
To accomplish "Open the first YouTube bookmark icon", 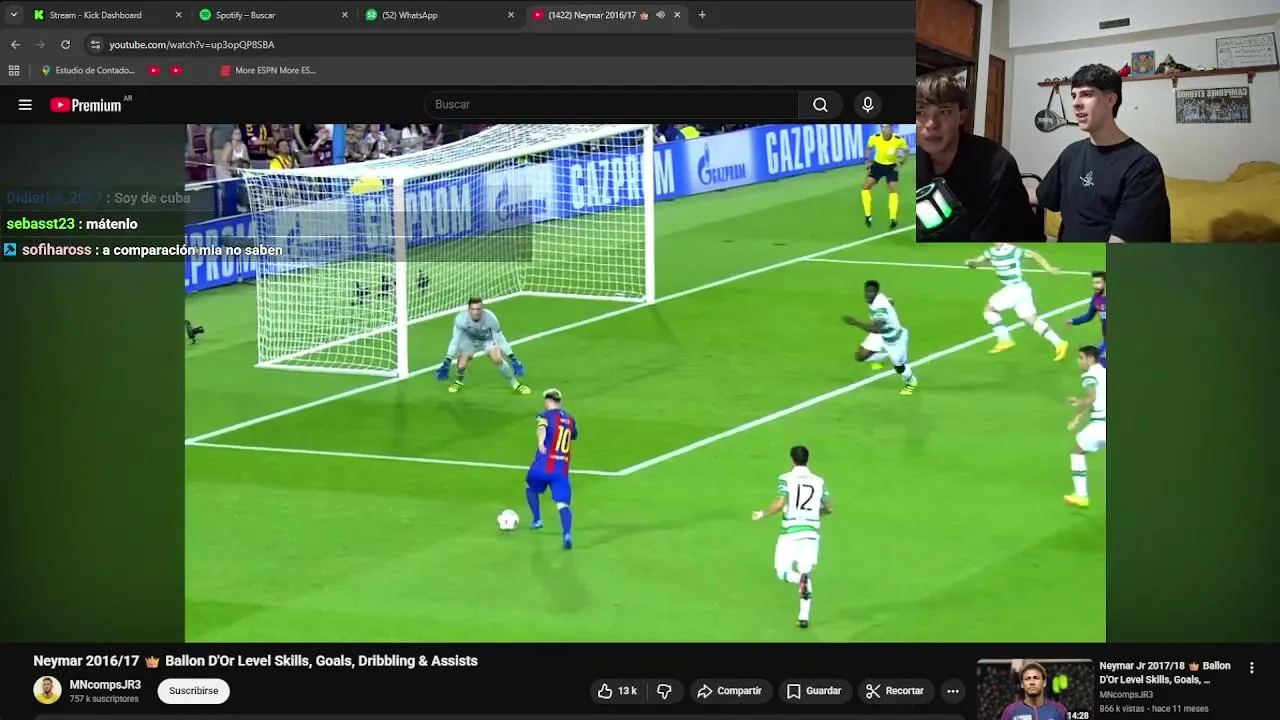I will point(154,70).
